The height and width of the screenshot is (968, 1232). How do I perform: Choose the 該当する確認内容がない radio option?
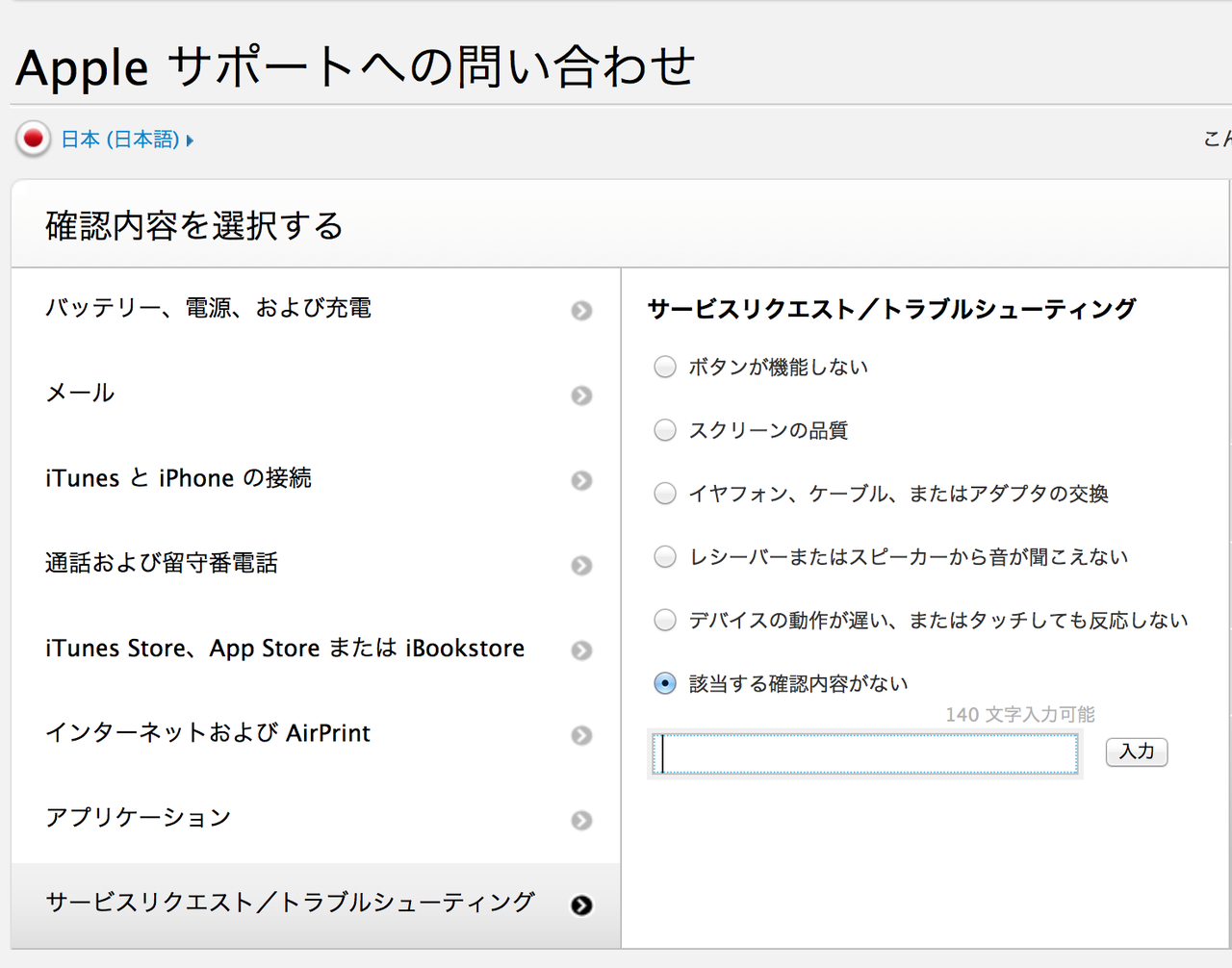(x=665, y=683)
